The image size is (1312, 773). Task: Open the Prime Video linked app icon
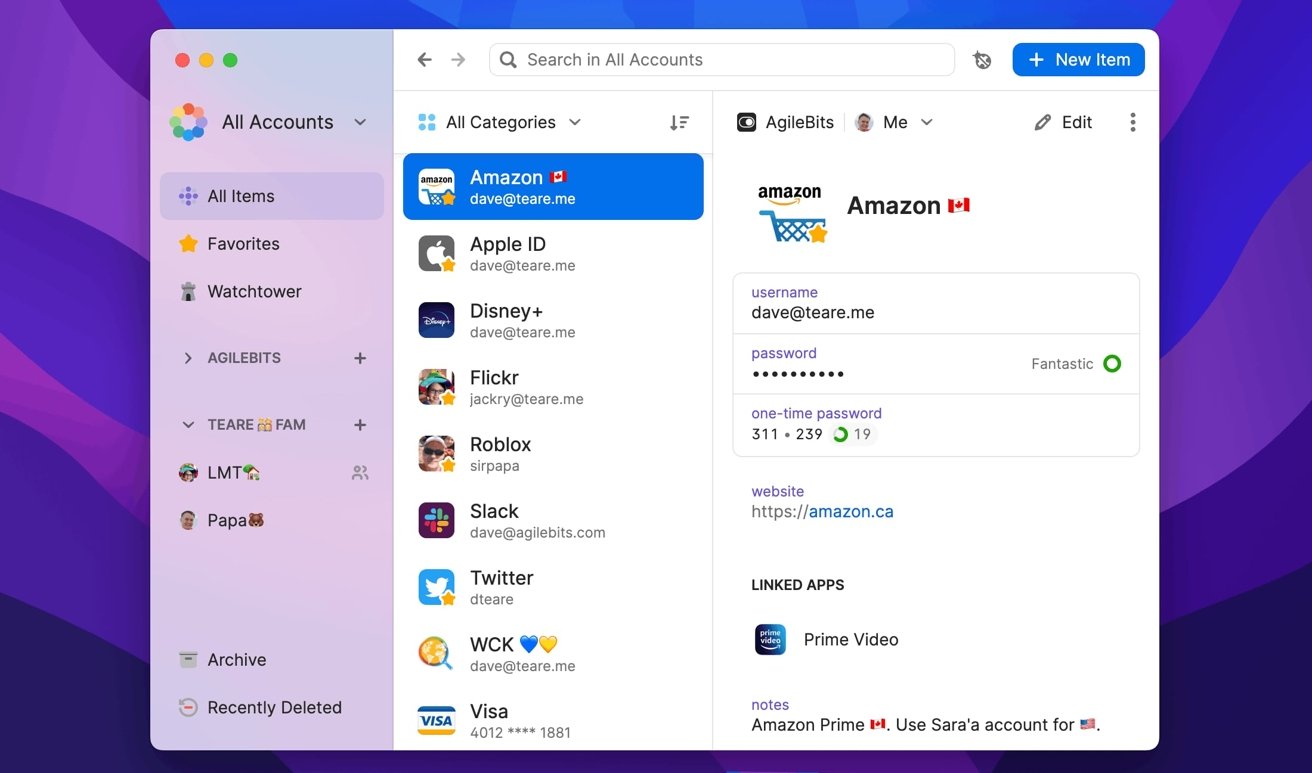(x=770, y=640)
